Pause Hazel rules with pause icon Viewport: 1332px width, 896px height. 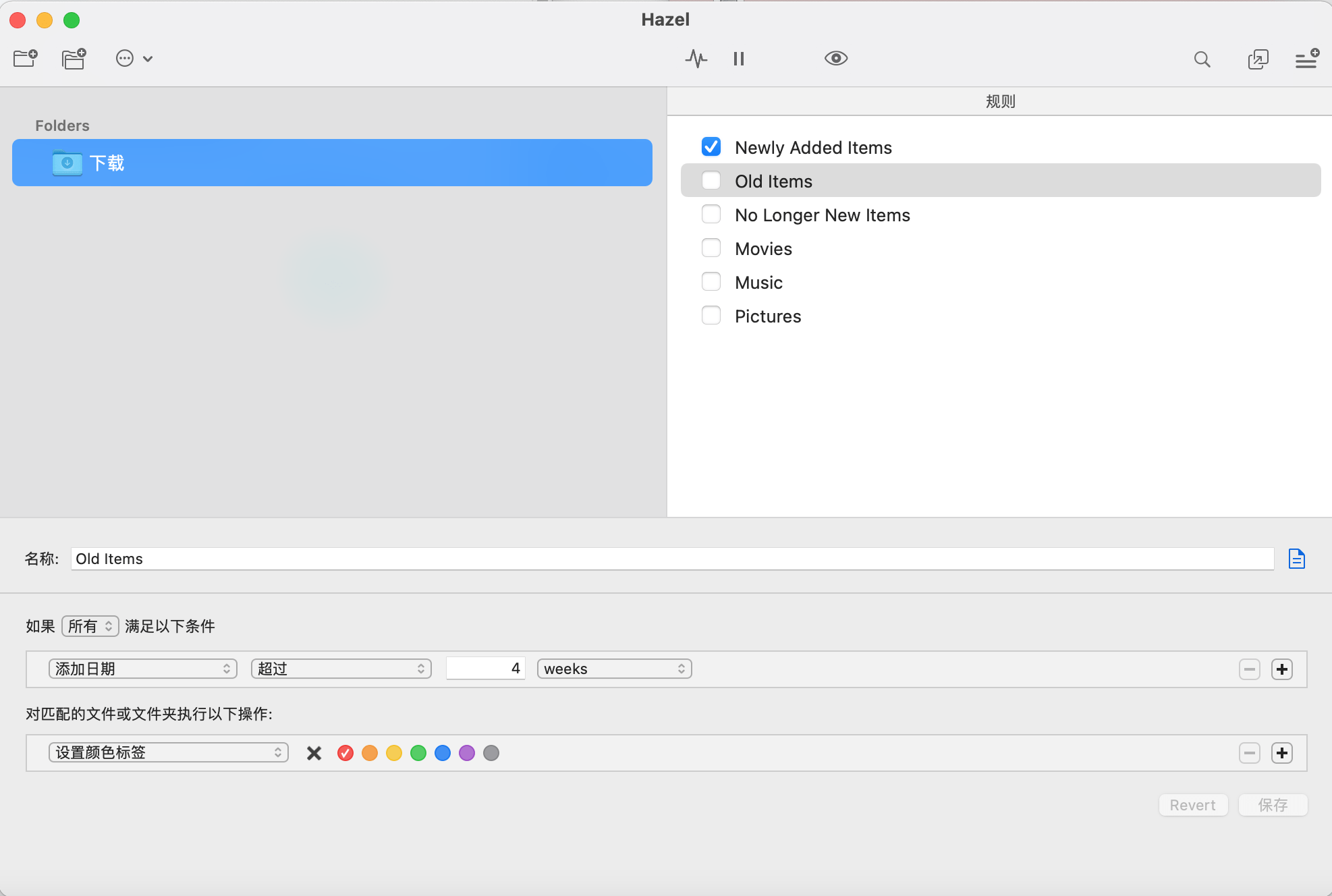(739, 59)
